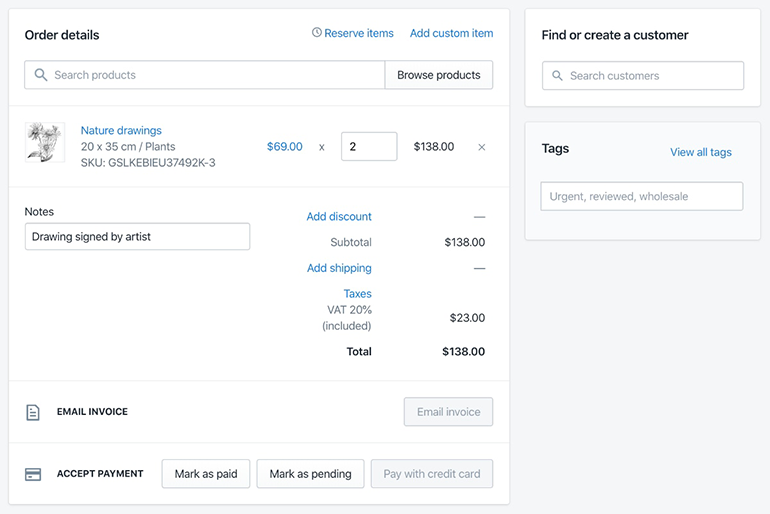Open View all tags link
Viewport: 770px width, 514px height.
[x=701, y=152]
